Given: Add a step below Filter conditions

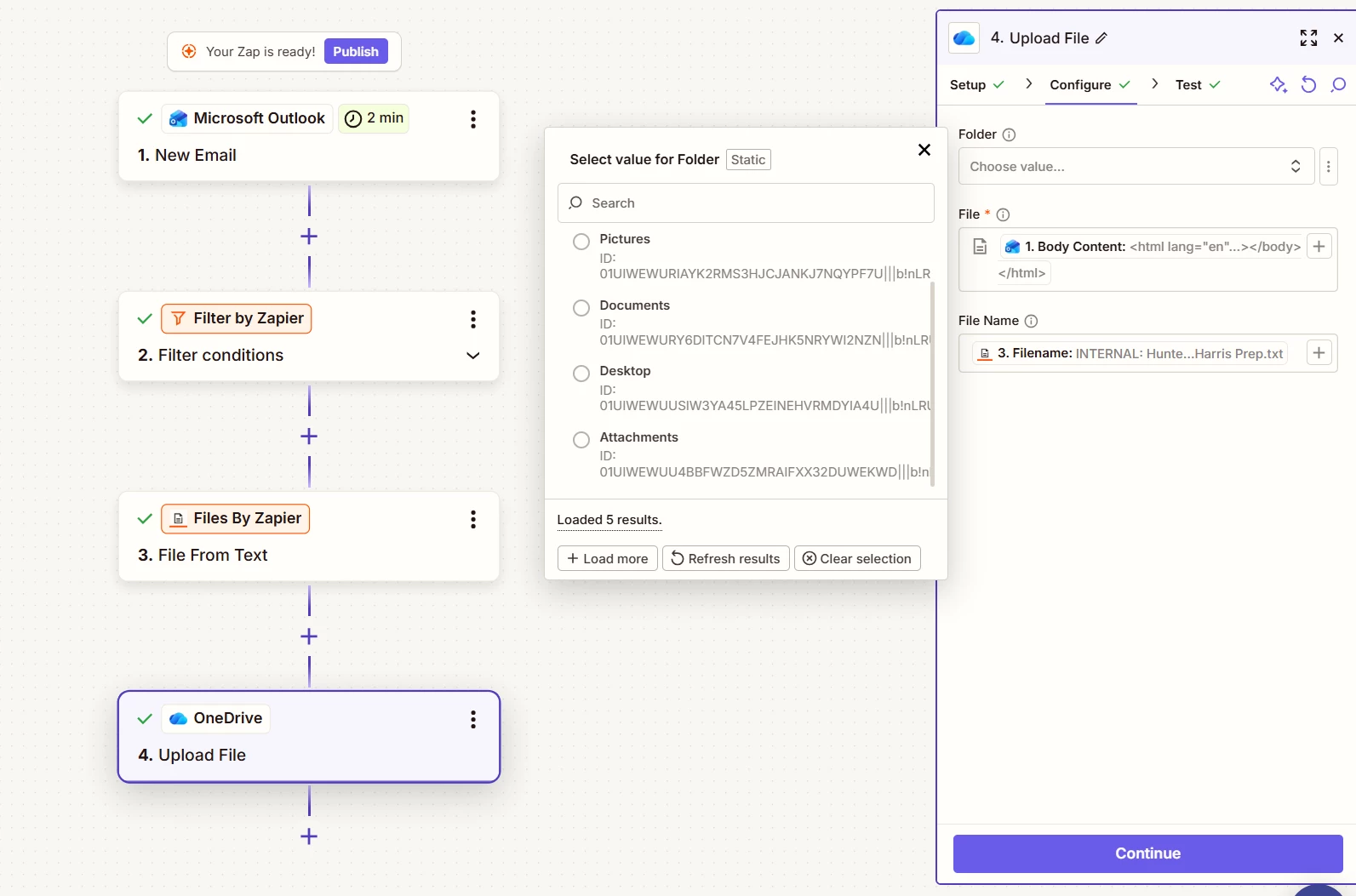Looking at the screenshot, I should pos(309,437).
